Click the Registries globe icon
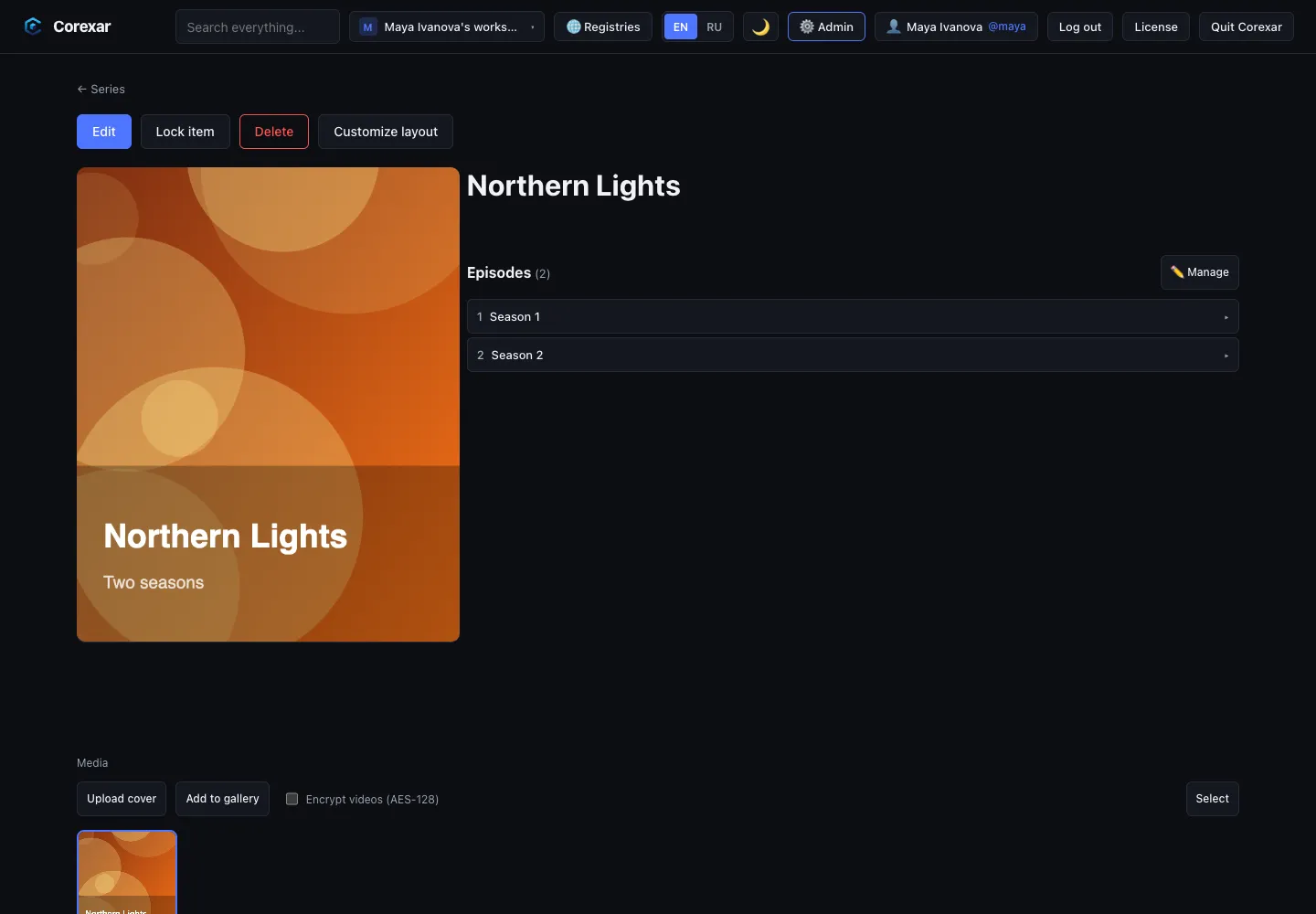This screenshot has height=914, width=1316. click(x=573, y=27)
